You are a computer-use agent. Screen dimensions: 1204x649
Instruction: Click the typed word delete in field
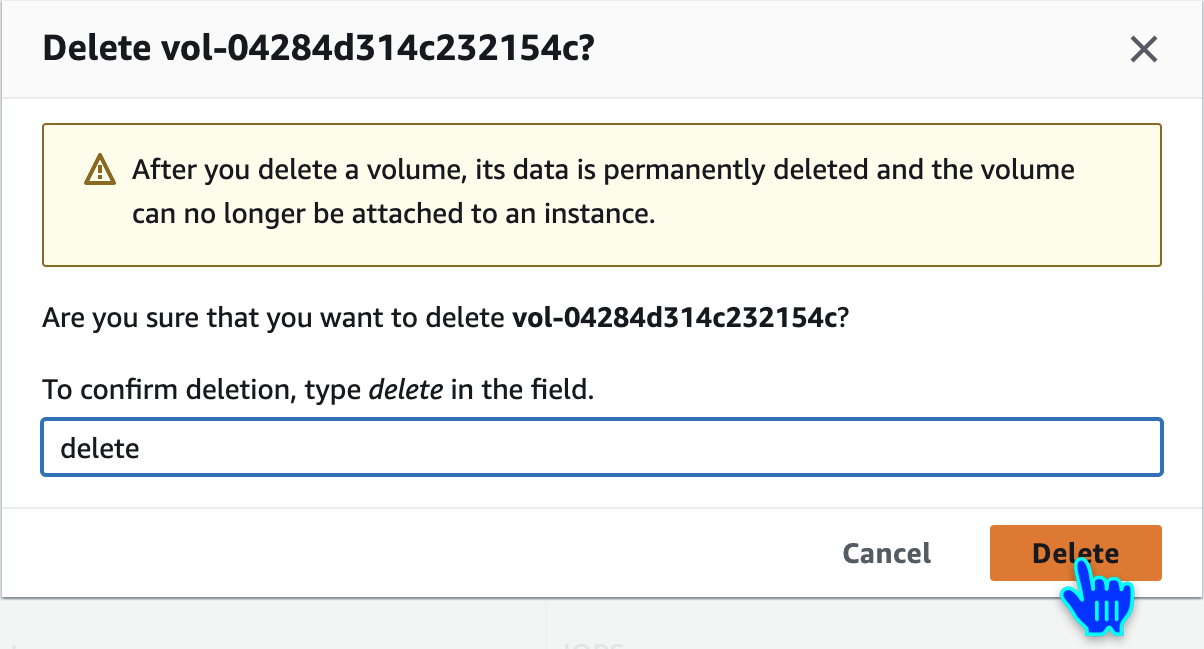[100, 448]
